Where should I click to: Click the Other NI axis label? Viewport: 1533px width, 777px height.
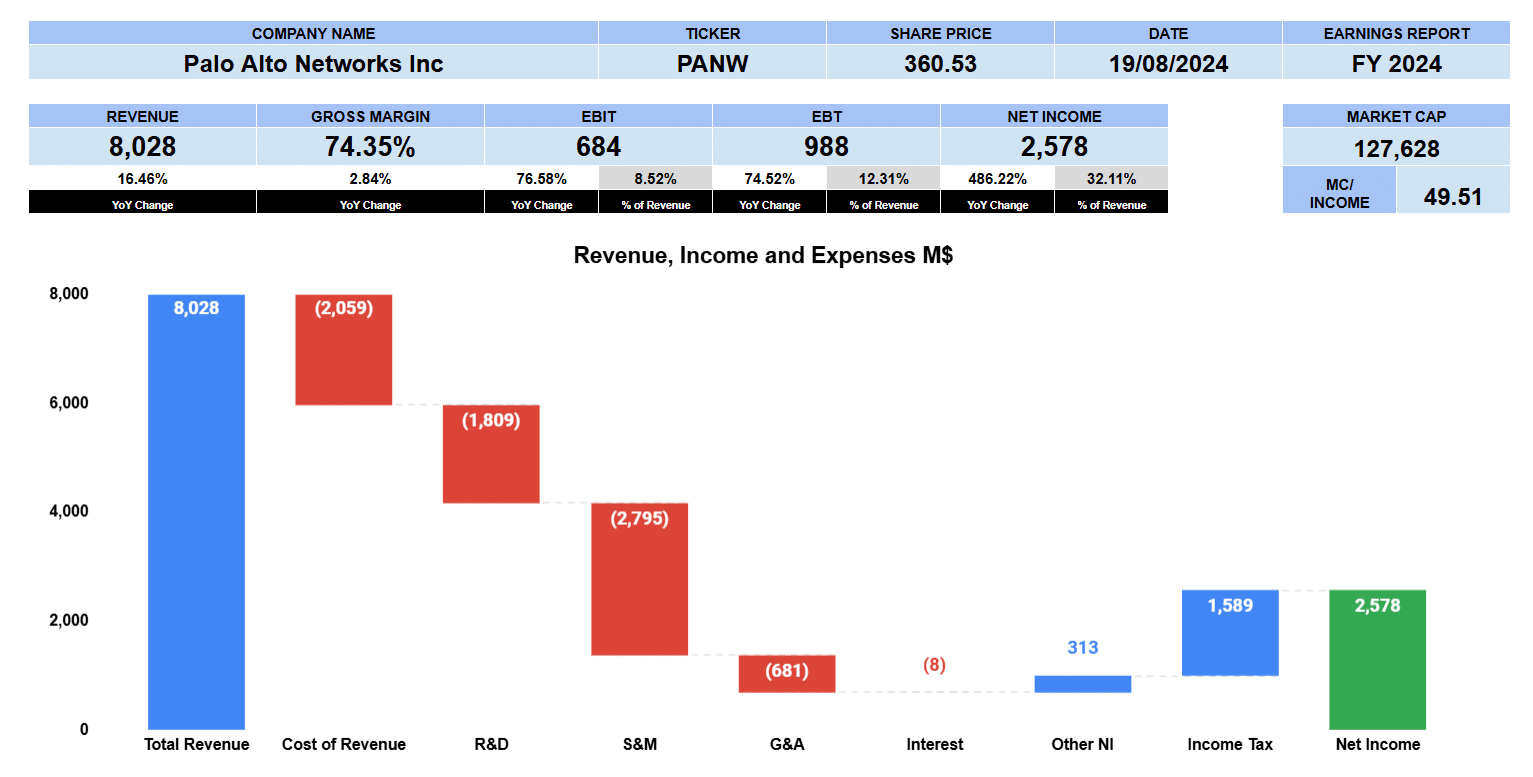click(1083, 745)
